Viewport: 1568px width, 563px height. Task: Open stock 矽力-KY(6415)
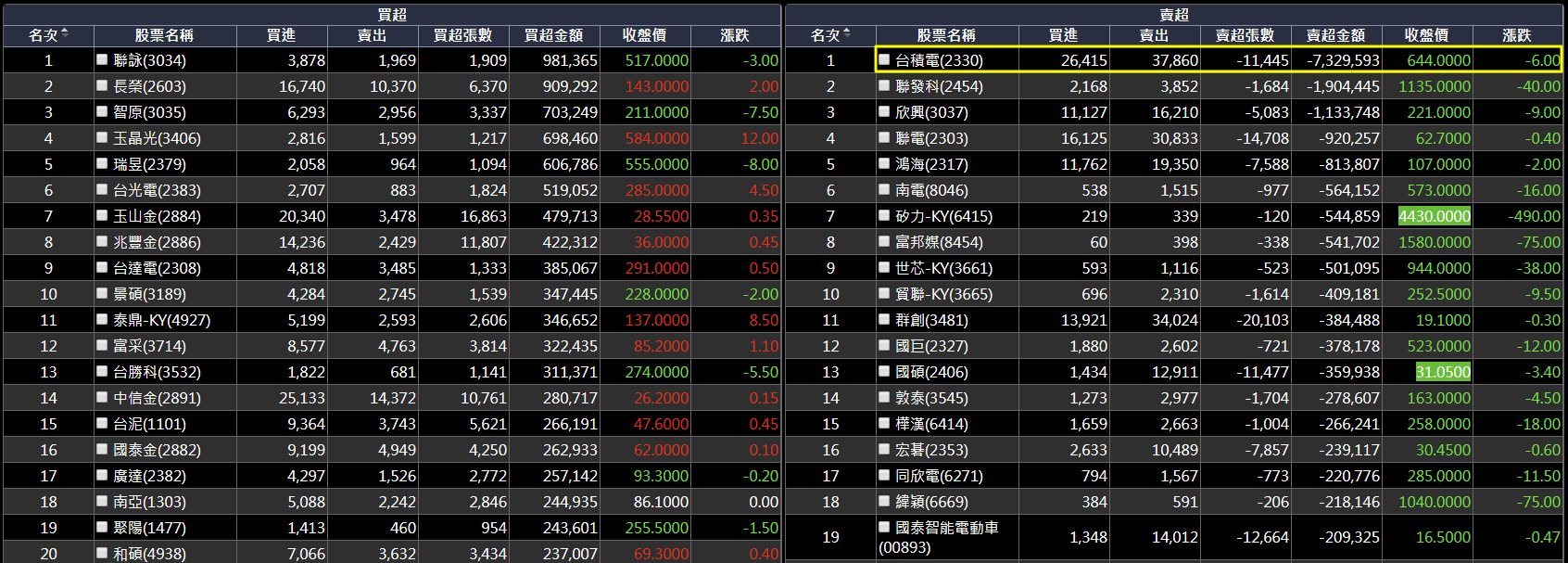pyautogui.click(x=943, y=216)
